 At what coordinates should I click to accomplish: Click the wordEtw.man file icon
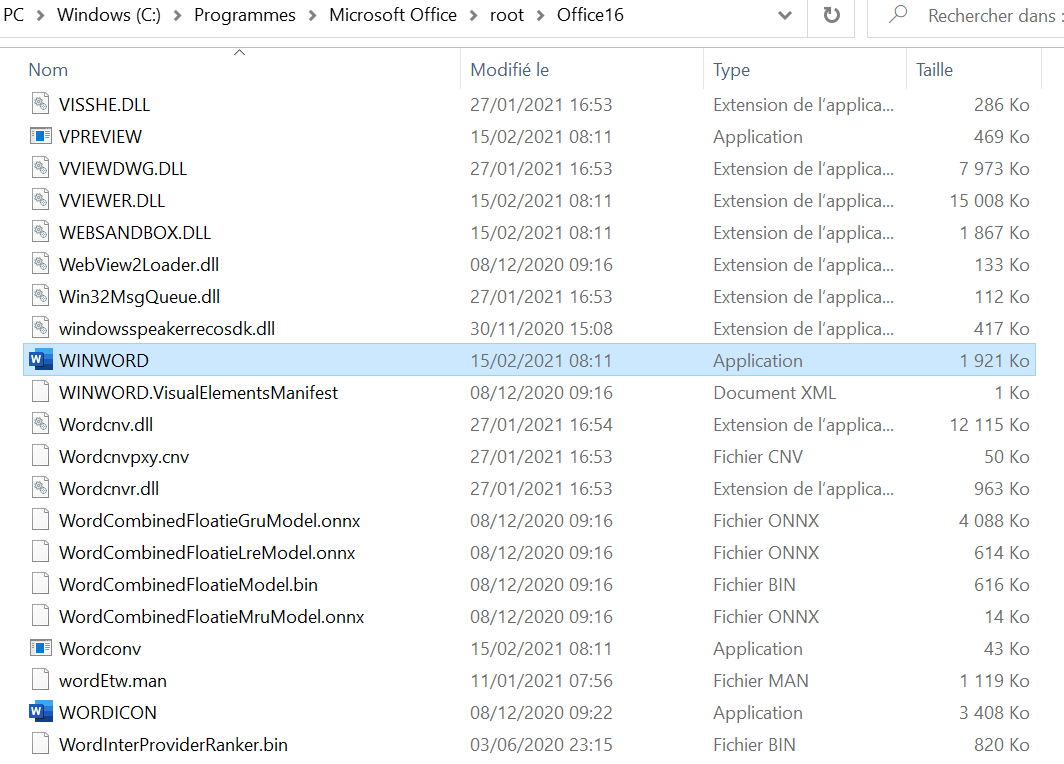pos(41,681)
